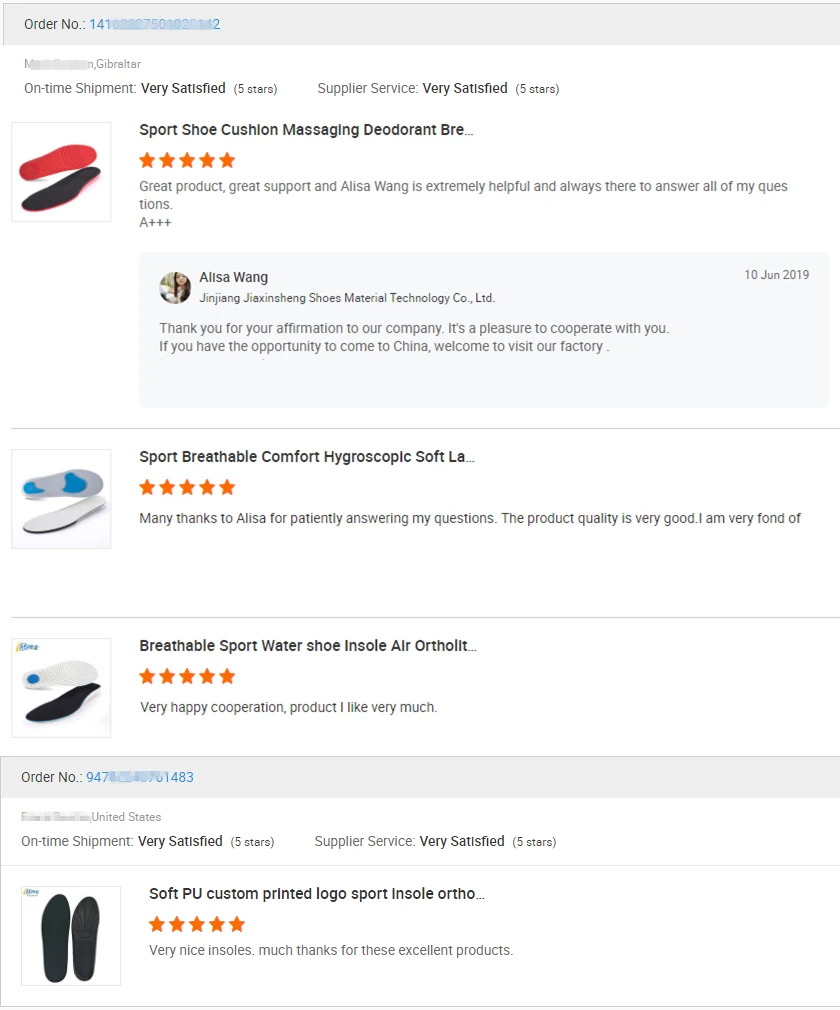The image size is (840, 1010).
Task: Click the red and black insole thumbnail
Action: [61, 172]
